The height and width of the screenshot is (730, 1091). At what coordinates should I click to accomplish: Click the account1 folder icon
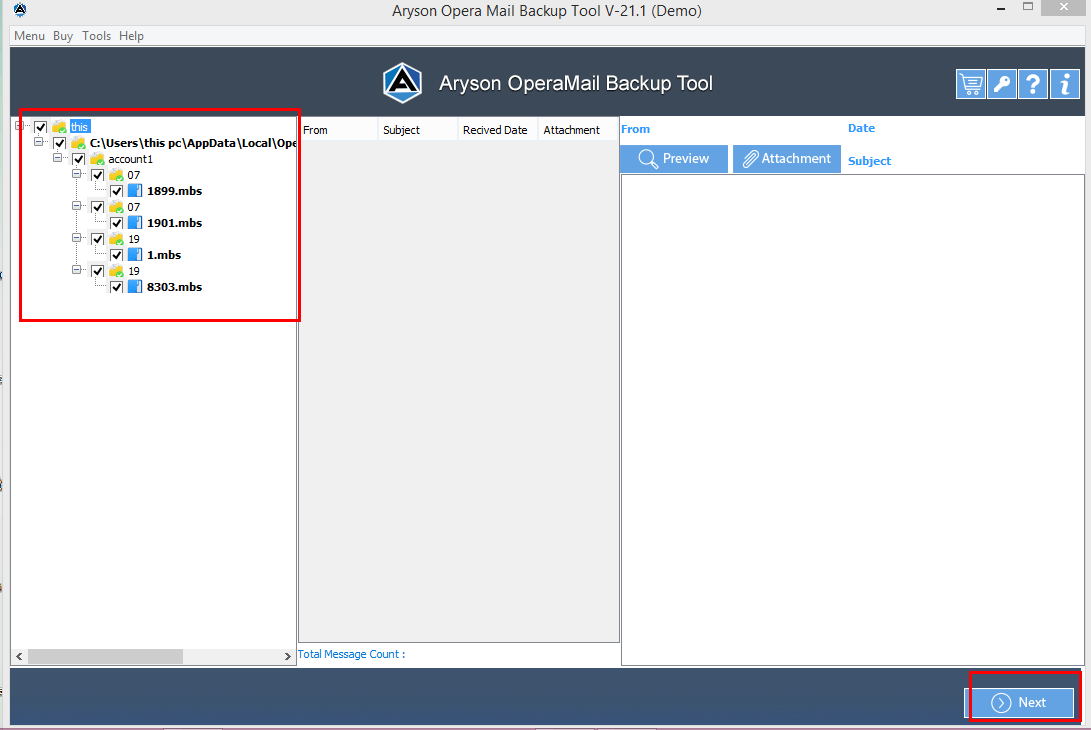[97, 159]
